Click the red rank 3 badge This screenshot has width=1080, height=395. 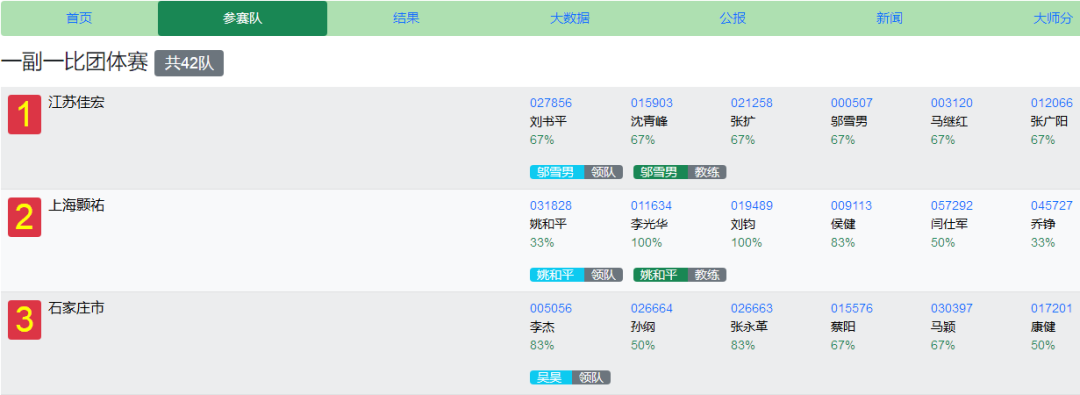click(x=24, y=320)
